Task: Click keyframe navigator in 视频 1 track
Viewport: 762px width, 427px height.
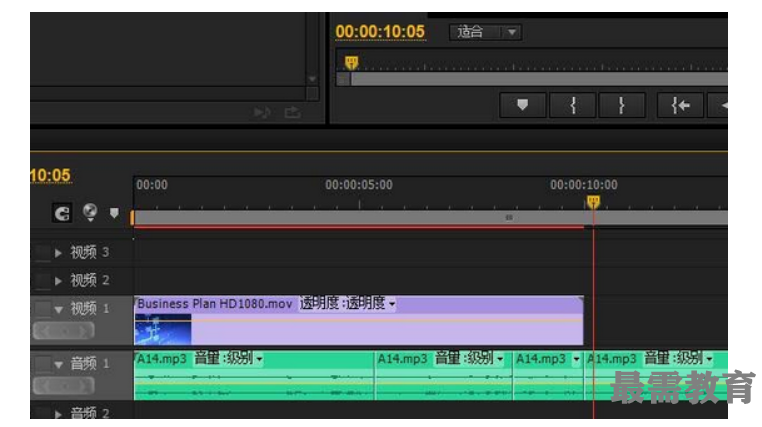Action: pyautogui.click(x=63, y=331)
